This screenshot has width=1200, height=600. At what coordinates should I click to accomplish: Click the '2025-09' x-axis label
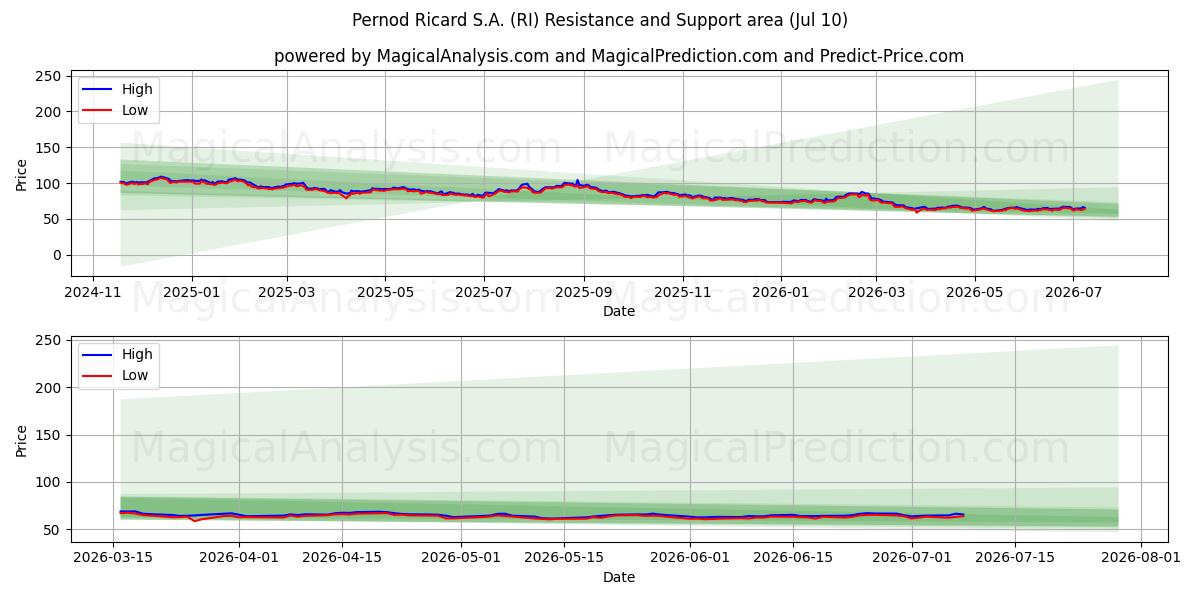[584, 293]
